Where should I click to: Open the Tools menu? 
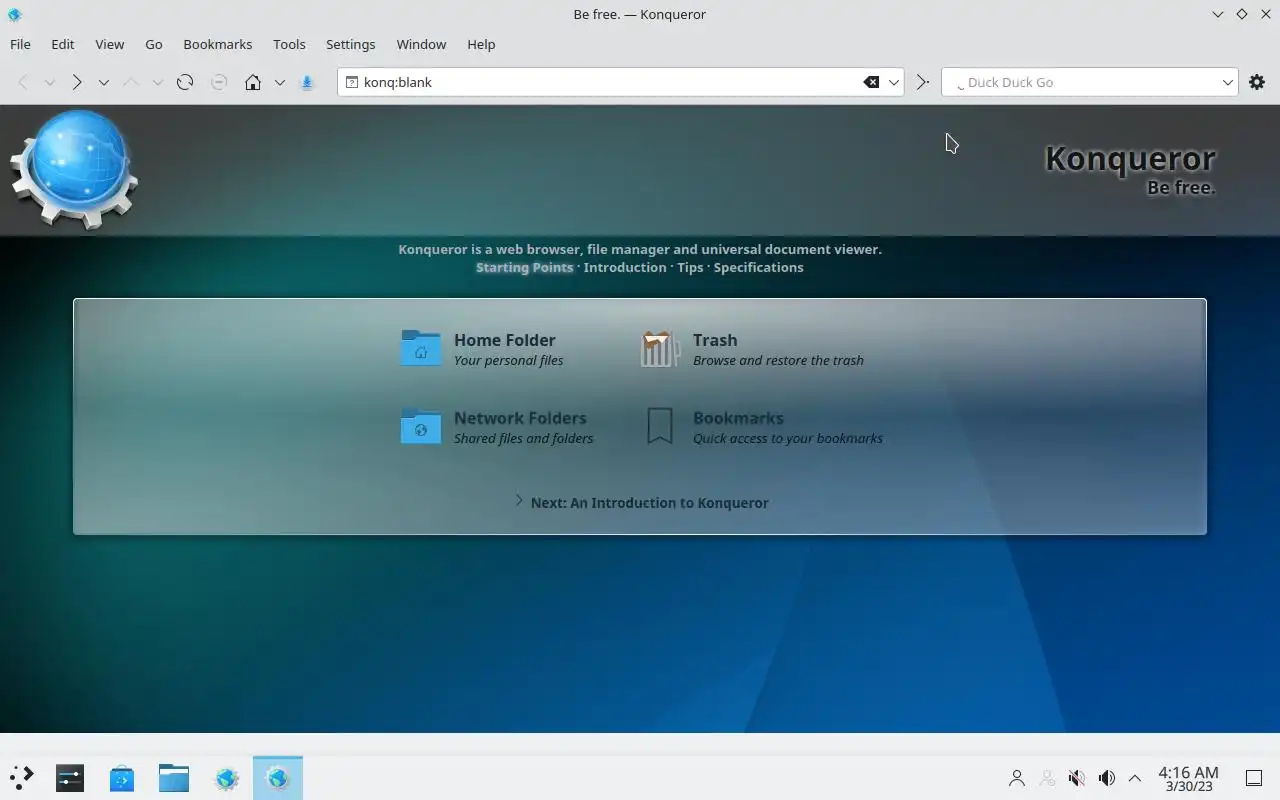click(x=289, y=44)
